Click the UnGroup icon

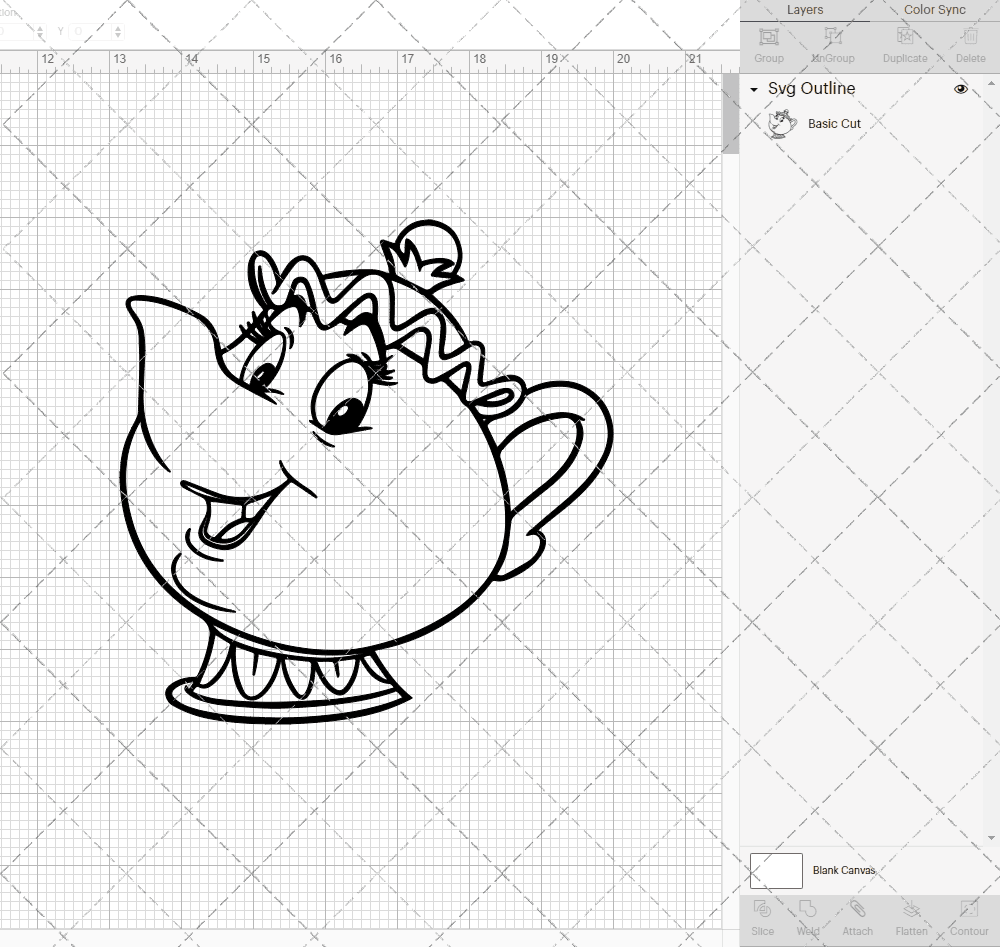pyautogui.click(x=832, y=42)
